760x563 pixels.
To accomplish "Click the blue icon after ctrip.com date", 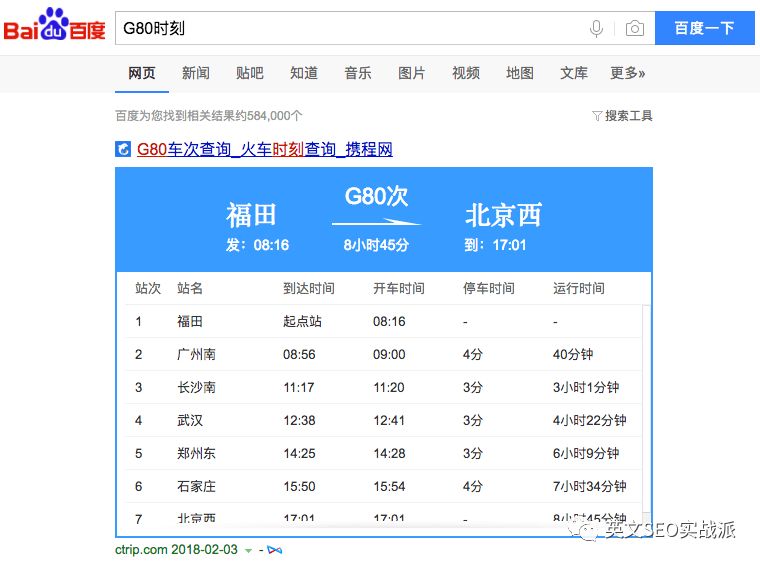I will pyautogui.click(x=274, y=550).
